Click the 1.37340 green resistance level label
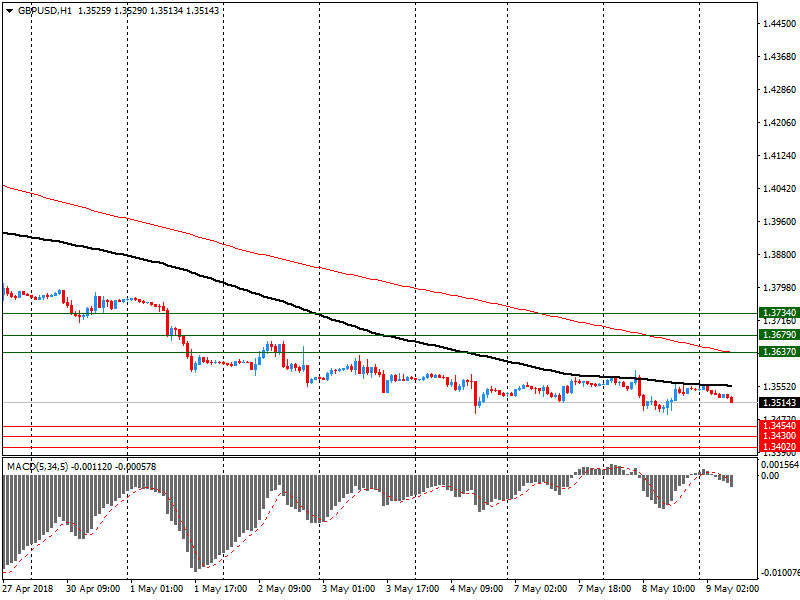 click(x=779, y=313)
